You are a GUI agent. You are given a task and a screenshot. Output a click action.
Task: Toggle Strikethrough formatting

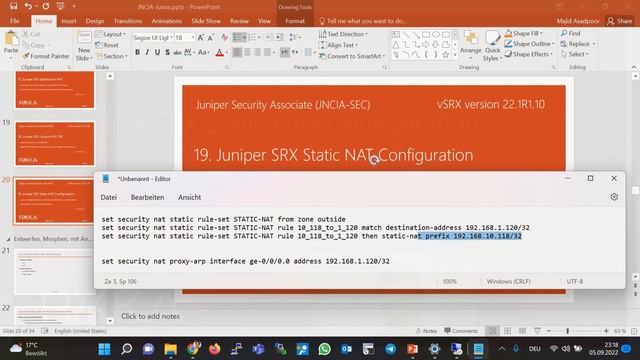coord(177,52)
